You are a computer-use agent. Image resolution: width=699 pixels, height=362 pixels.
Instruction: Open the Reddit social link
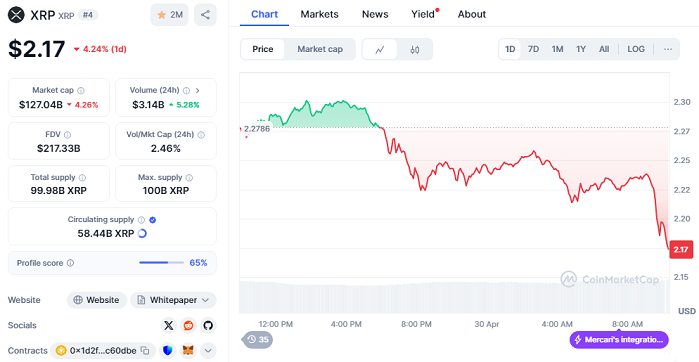click(x=188, y=325)
